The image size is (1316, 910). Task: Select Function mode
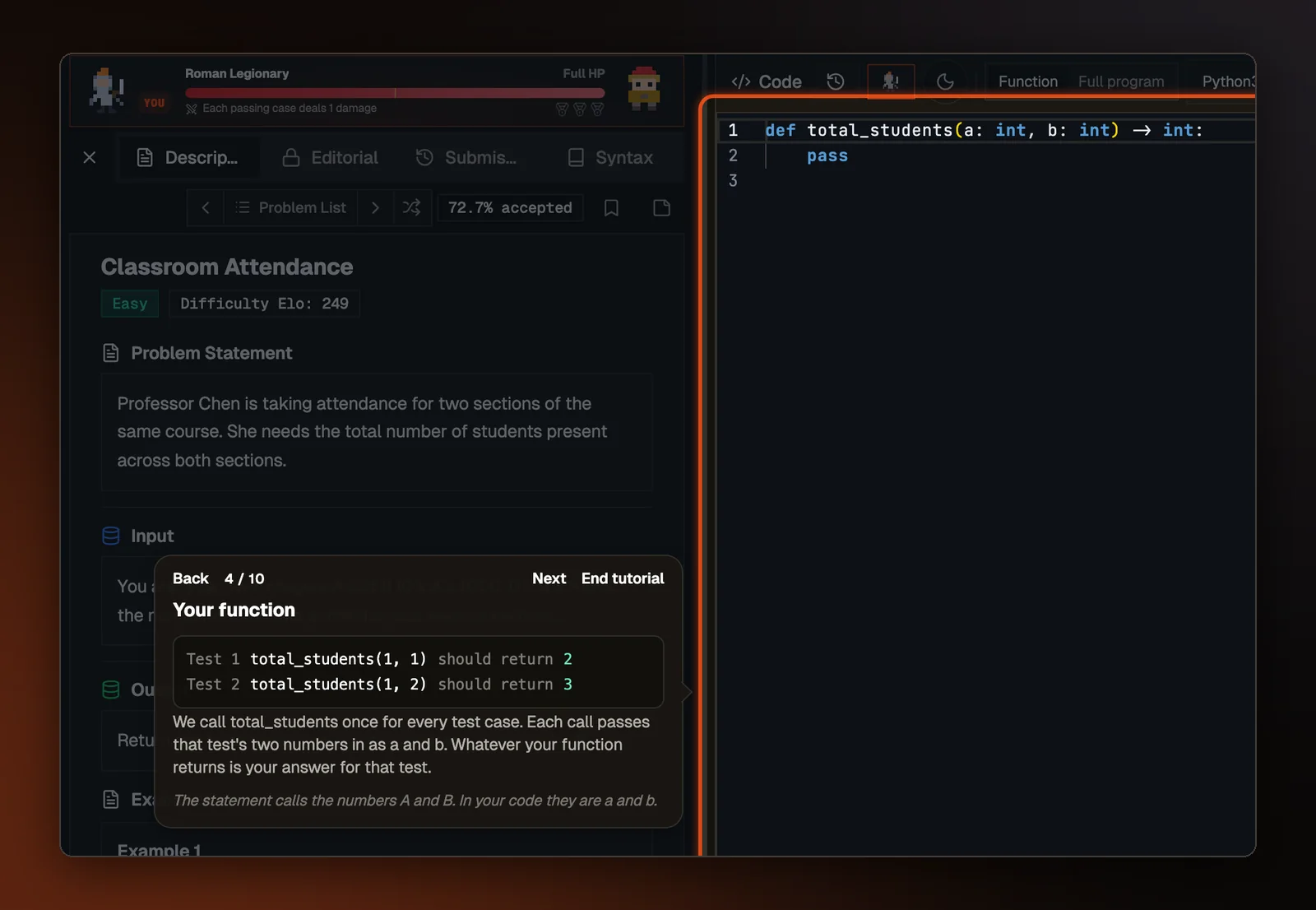[x=1028, y=81]
